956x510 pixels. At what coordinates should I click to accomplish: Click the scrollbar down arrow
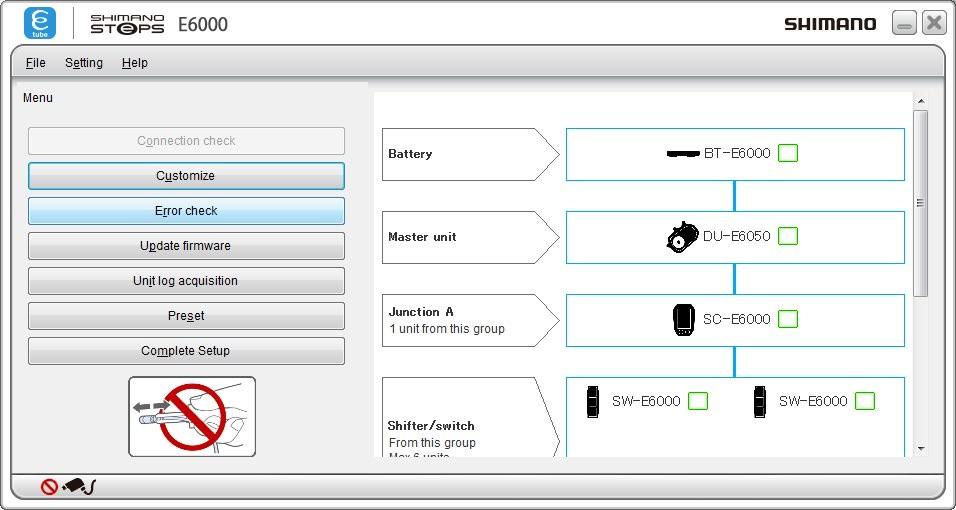(x=921, y=449)
